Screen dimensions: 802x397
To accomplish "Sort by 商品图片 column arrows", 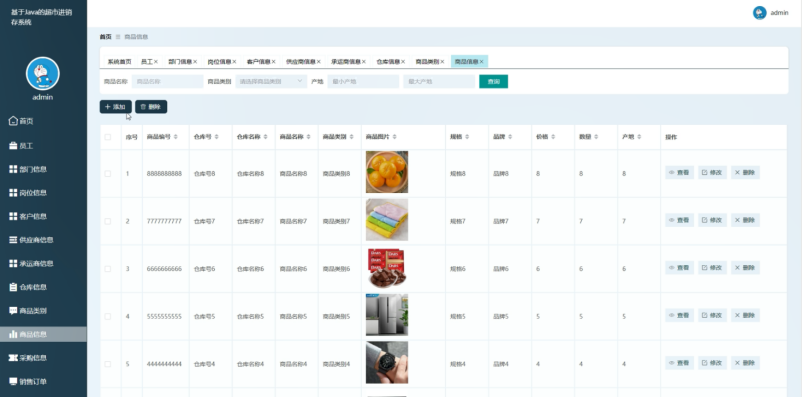I will [x=395, y=137].
